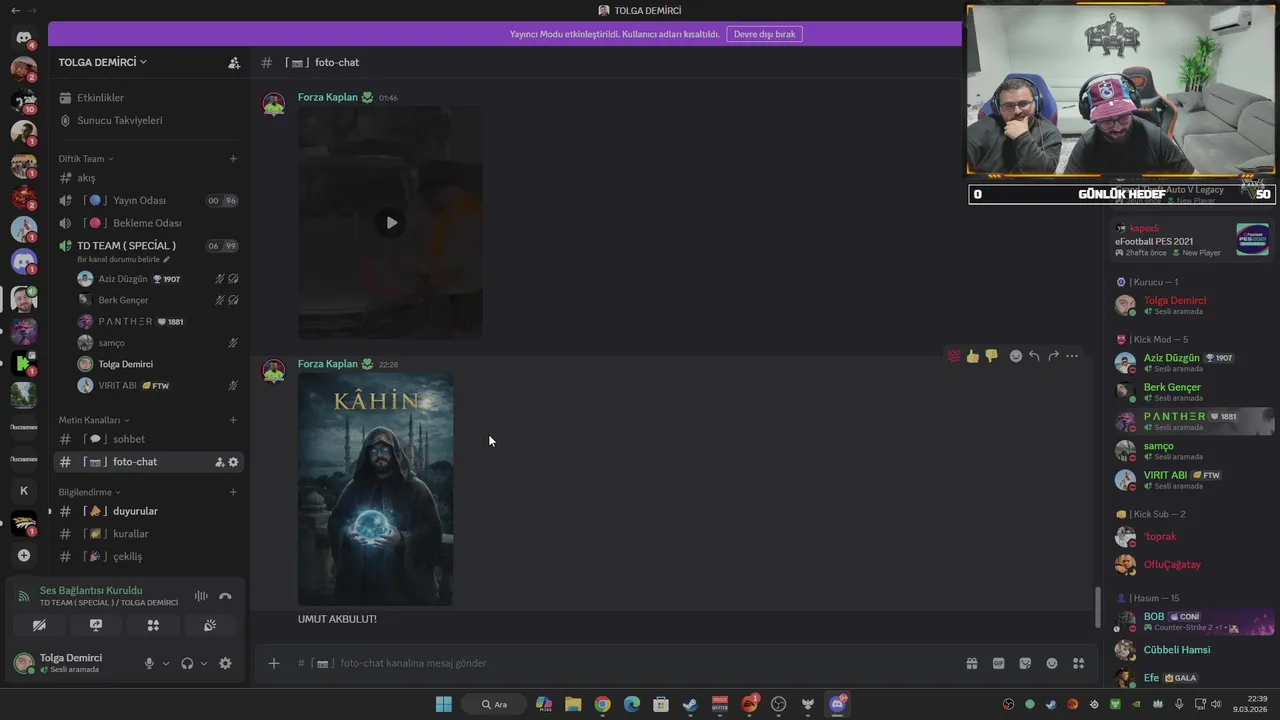1280x720 pixels.
Task: Expand headphone output options arrow
Action: pyautogui.click(x=204, y=663)
